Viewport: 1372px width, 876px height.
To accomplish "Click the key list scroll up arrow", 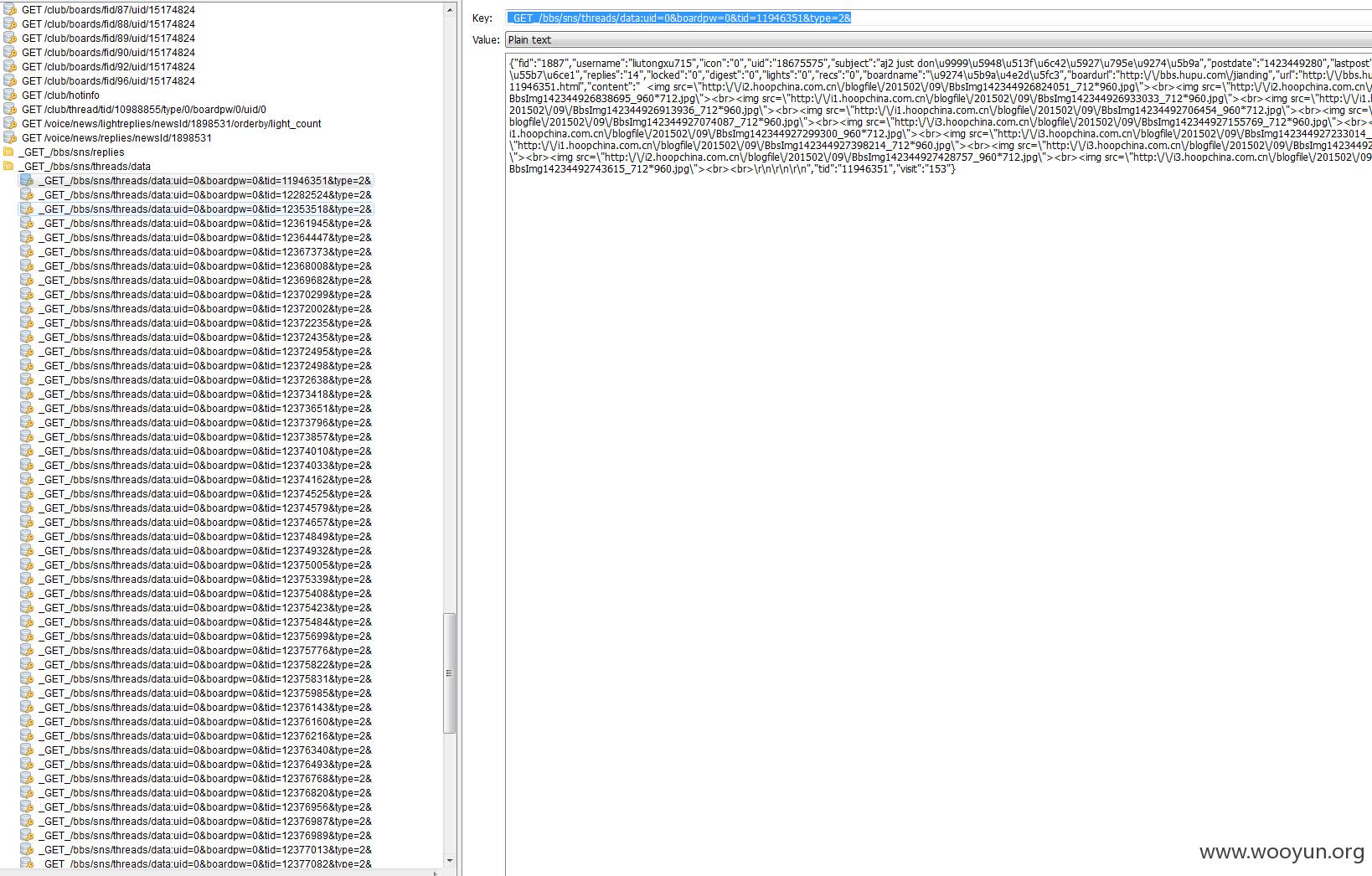I will (x=449, y=10).
